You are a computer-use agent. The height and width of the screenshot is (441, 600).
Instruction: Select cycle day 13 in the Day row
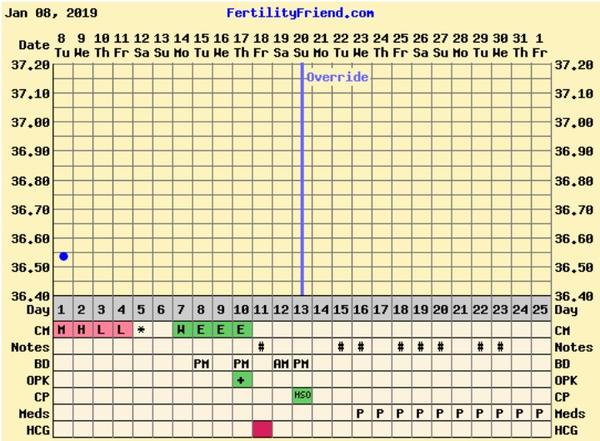[x=301, y=313]
